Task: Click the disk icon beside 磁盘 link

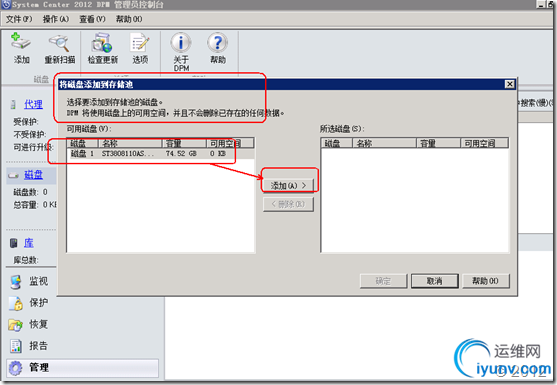Action: [14, 175]
